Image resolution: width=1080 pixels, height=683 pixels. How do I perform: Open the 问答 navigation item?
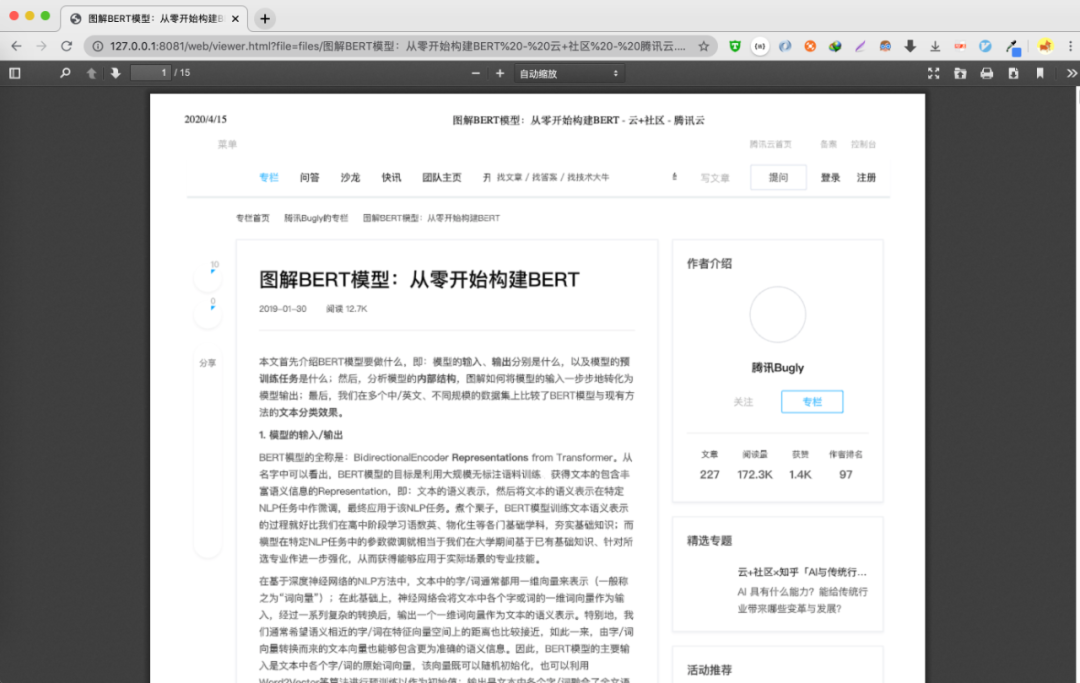tap(309, 178)
